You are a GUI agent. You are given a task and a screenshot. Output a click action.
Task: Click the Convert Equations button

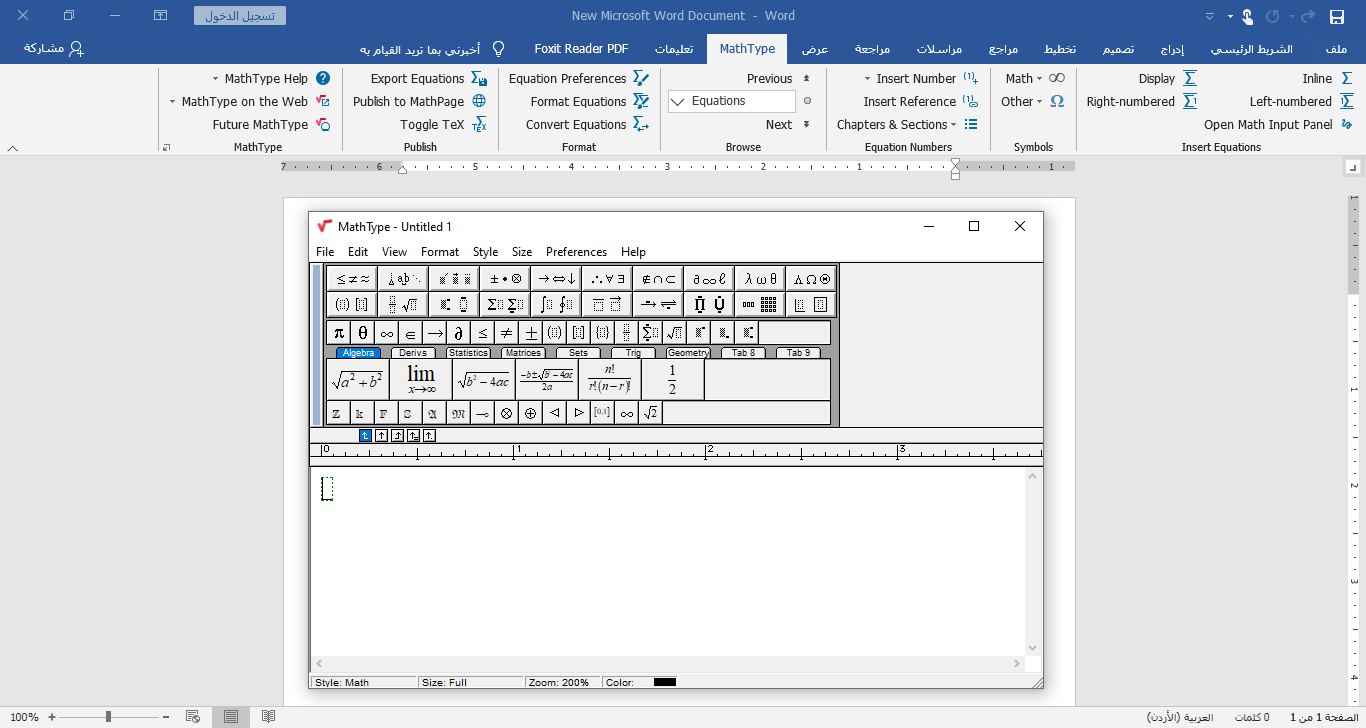click(588, 125)
